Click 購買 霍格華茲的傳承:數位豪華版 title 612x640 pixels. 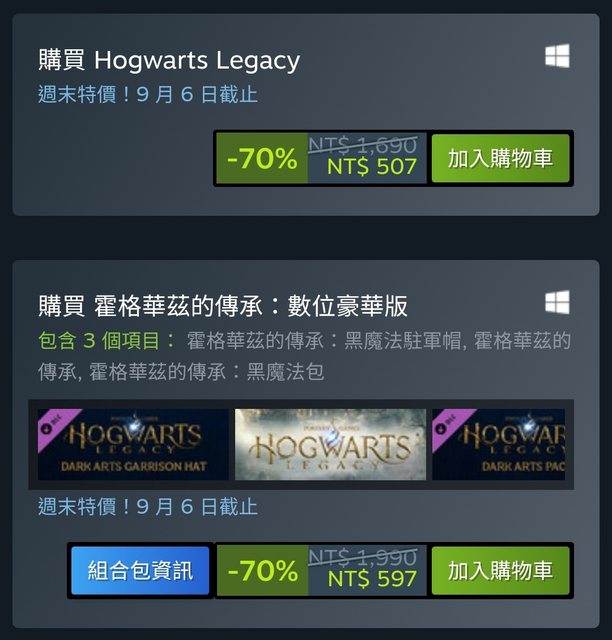[x=223, y=306]
